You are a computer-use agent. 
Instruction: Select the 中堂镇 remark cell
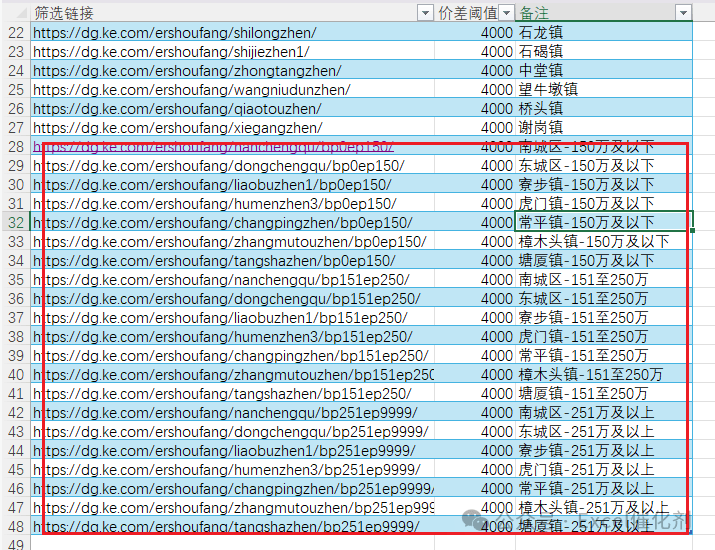click(x=604, y=71)
